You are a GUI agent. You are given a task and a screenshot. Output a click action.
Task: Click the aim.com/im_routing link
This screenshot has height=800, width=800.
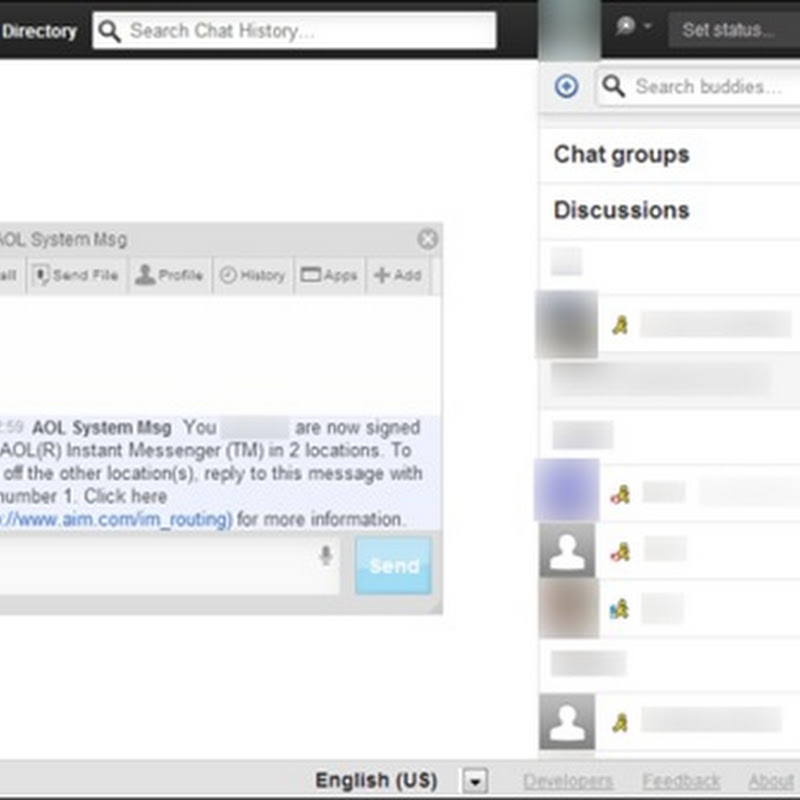[x=116, y=519]
